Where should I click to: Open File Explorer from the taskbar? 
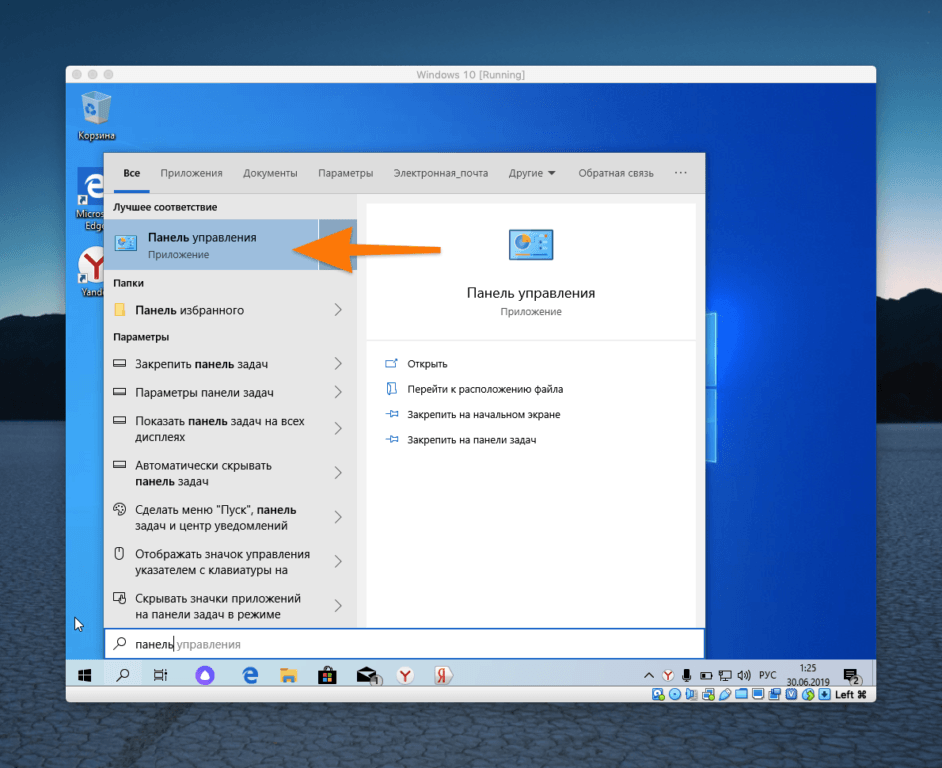(x=288, y=675)
